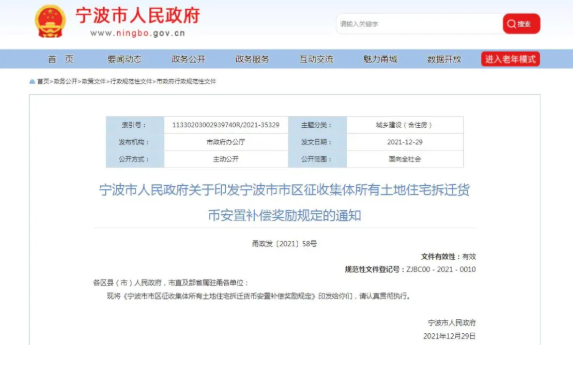Viewport: 573px width, 371px height.
Task: Click 政务公开 in the breadcrumb
Action: [65, 82]
